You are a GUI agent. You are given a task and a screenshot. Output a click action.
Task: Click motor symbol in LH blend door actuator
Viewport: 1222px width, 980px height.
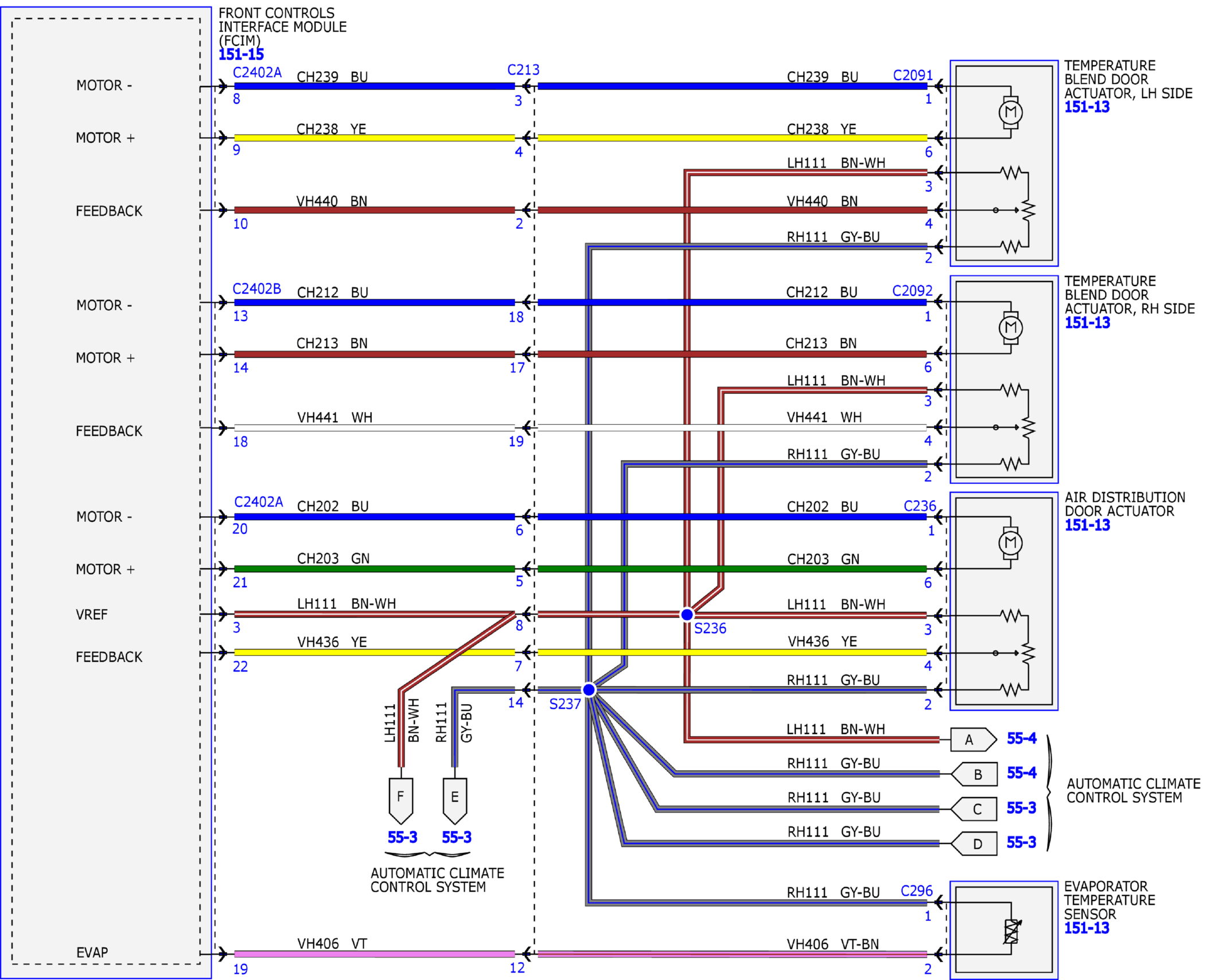[x=1010, y=112]
